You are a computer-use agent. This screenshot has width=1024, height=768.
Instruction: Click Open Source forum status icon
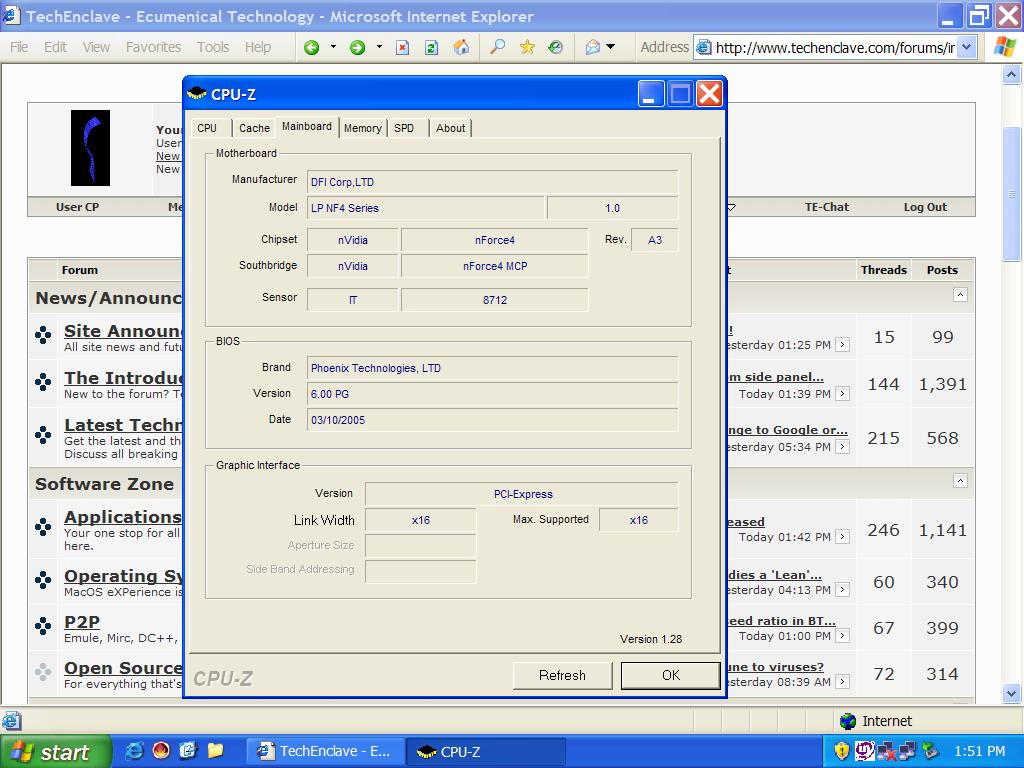point(43,671)
